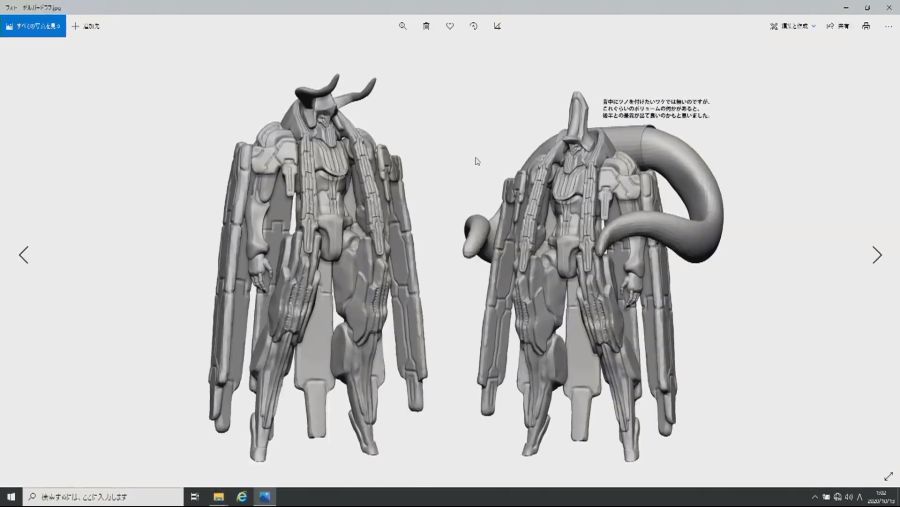This screenshot has width=900, height=507.
Task: Open the three-dots more options menu
Action: tap(888, 26)
